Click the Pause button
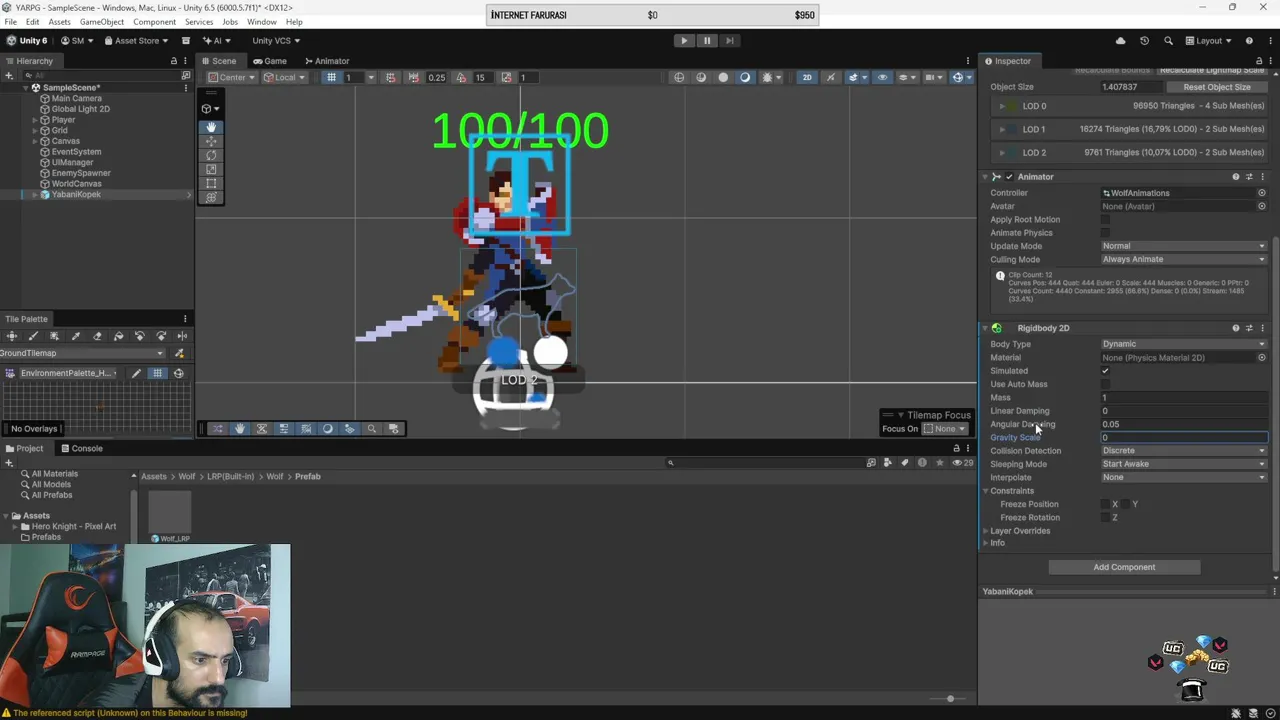The height and width of the screenshot is (720, 1280). tap(707, 41)
